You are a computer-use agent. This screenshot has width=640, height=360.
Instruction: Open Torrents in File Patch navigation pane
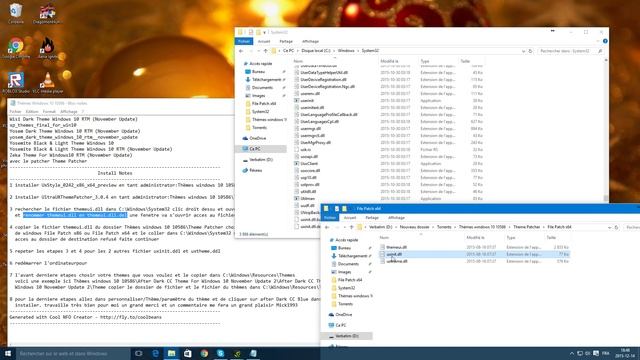[345, 304]
